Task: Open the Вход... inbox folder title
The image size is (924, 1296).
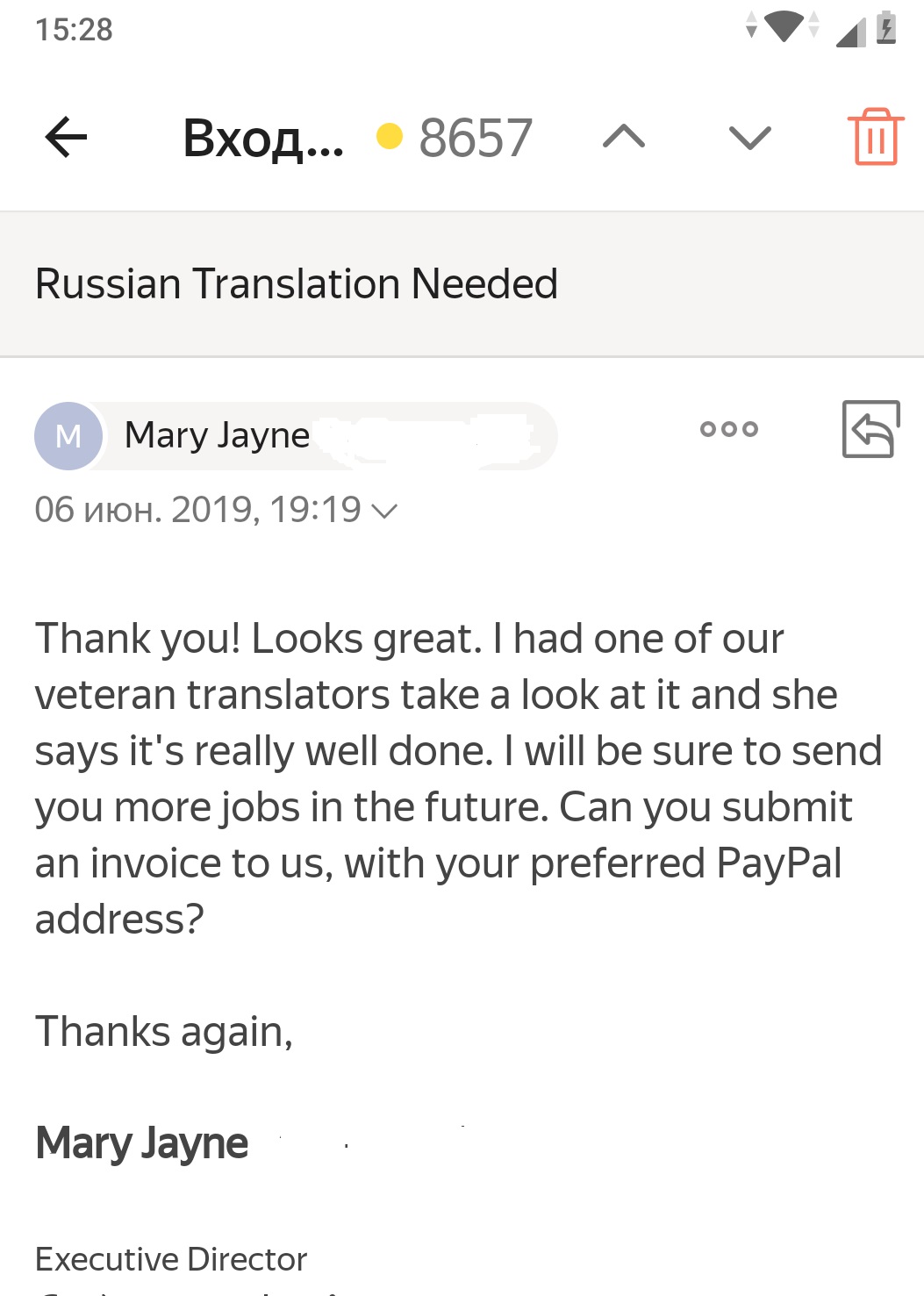Action: point(263,139)
